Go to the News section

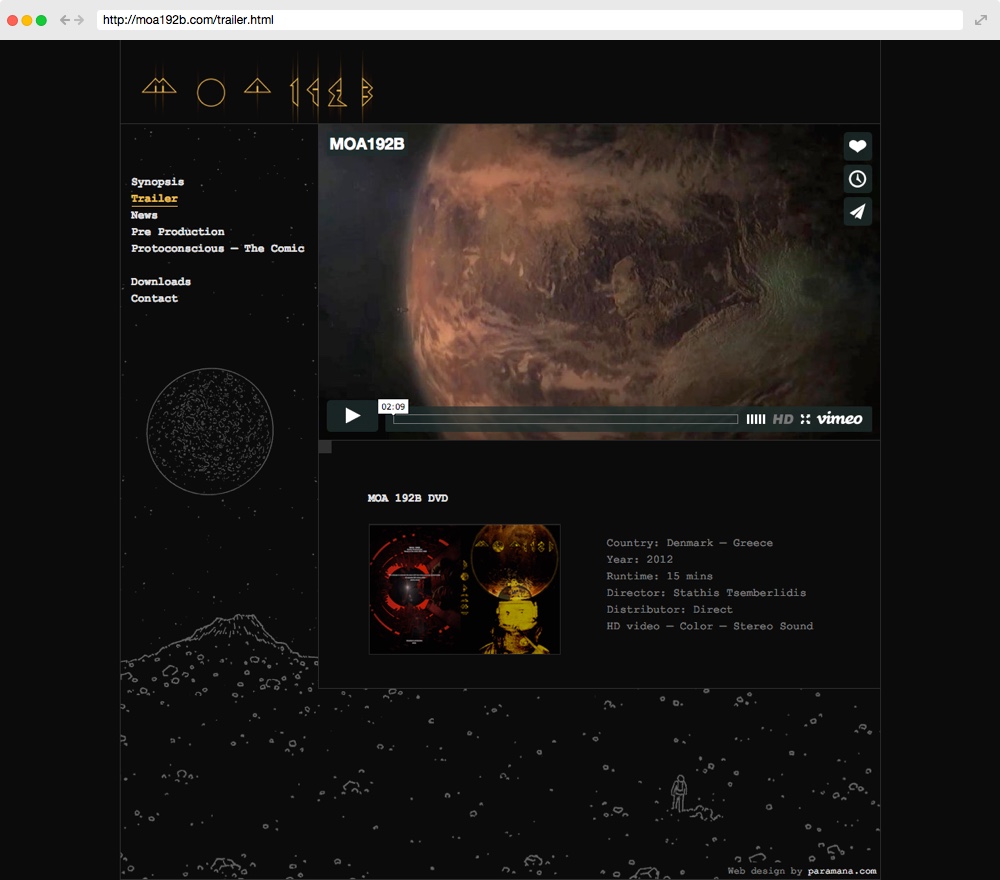pos(144,215)
